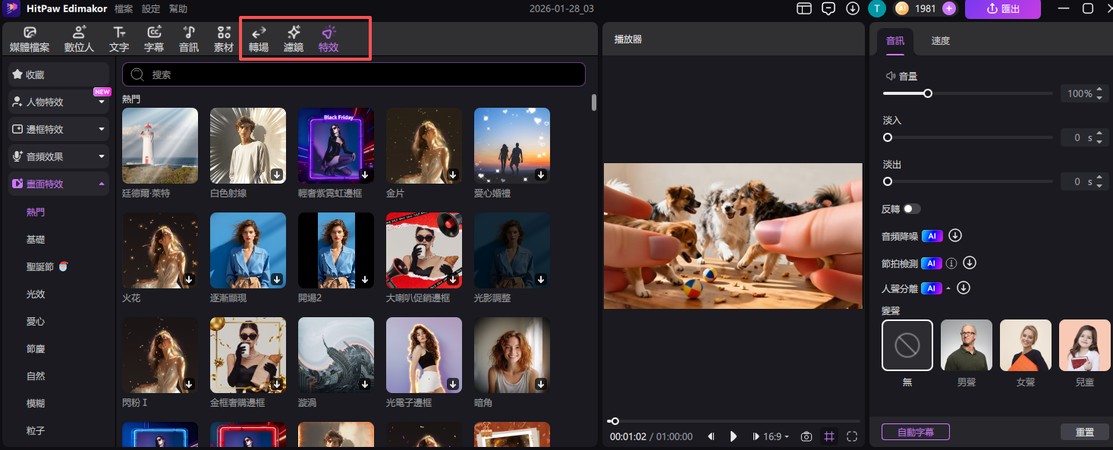Choose the 男聲 voice changer preset
1113x450 pixels.
coord(967,345)
